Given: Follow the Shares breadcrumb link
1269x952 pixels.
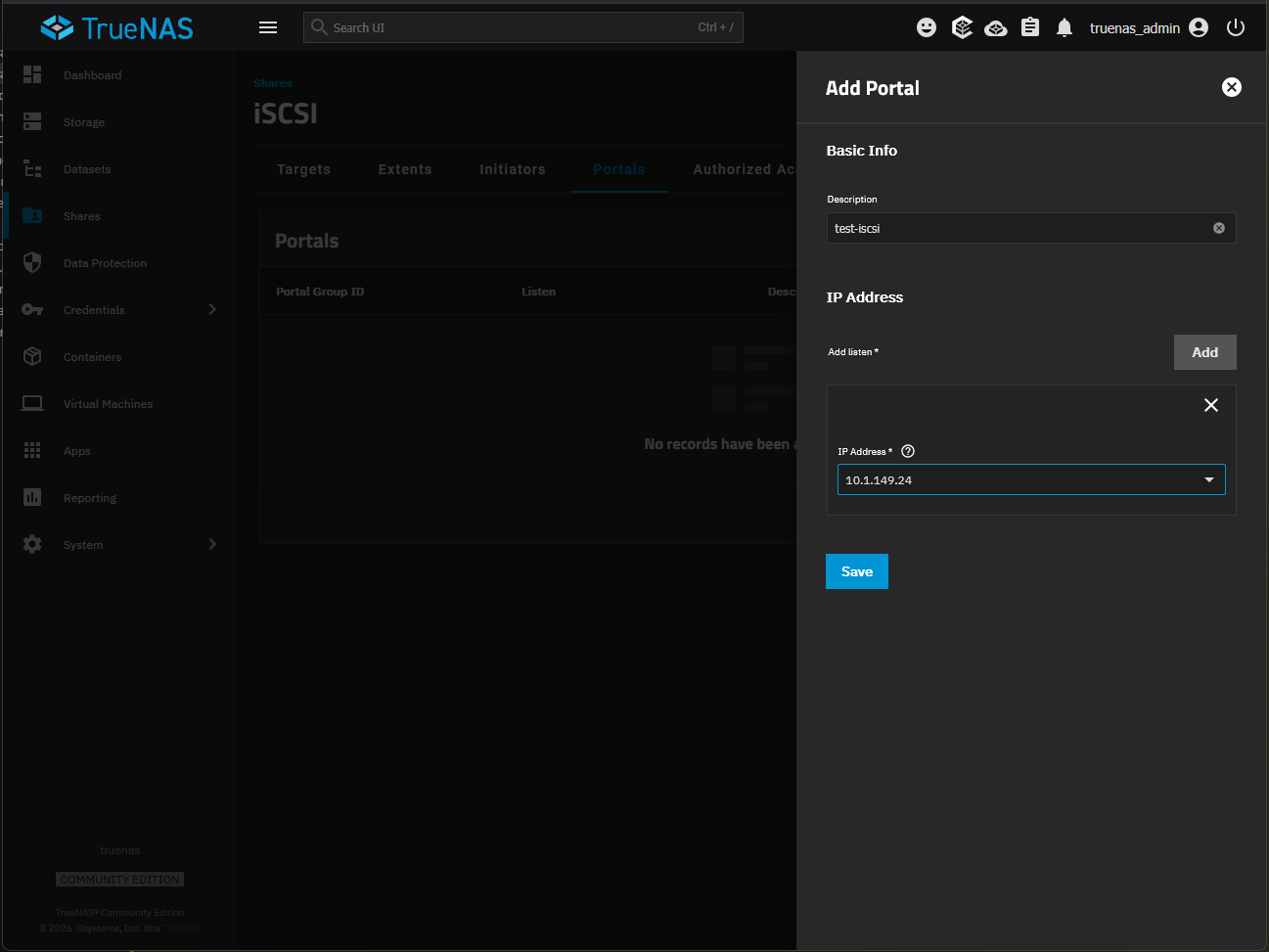Looking at the screenshot, I should click(x=273, y=83).
